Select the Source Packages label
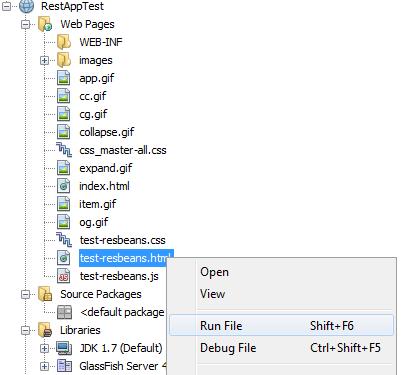 tap(101, 294)
